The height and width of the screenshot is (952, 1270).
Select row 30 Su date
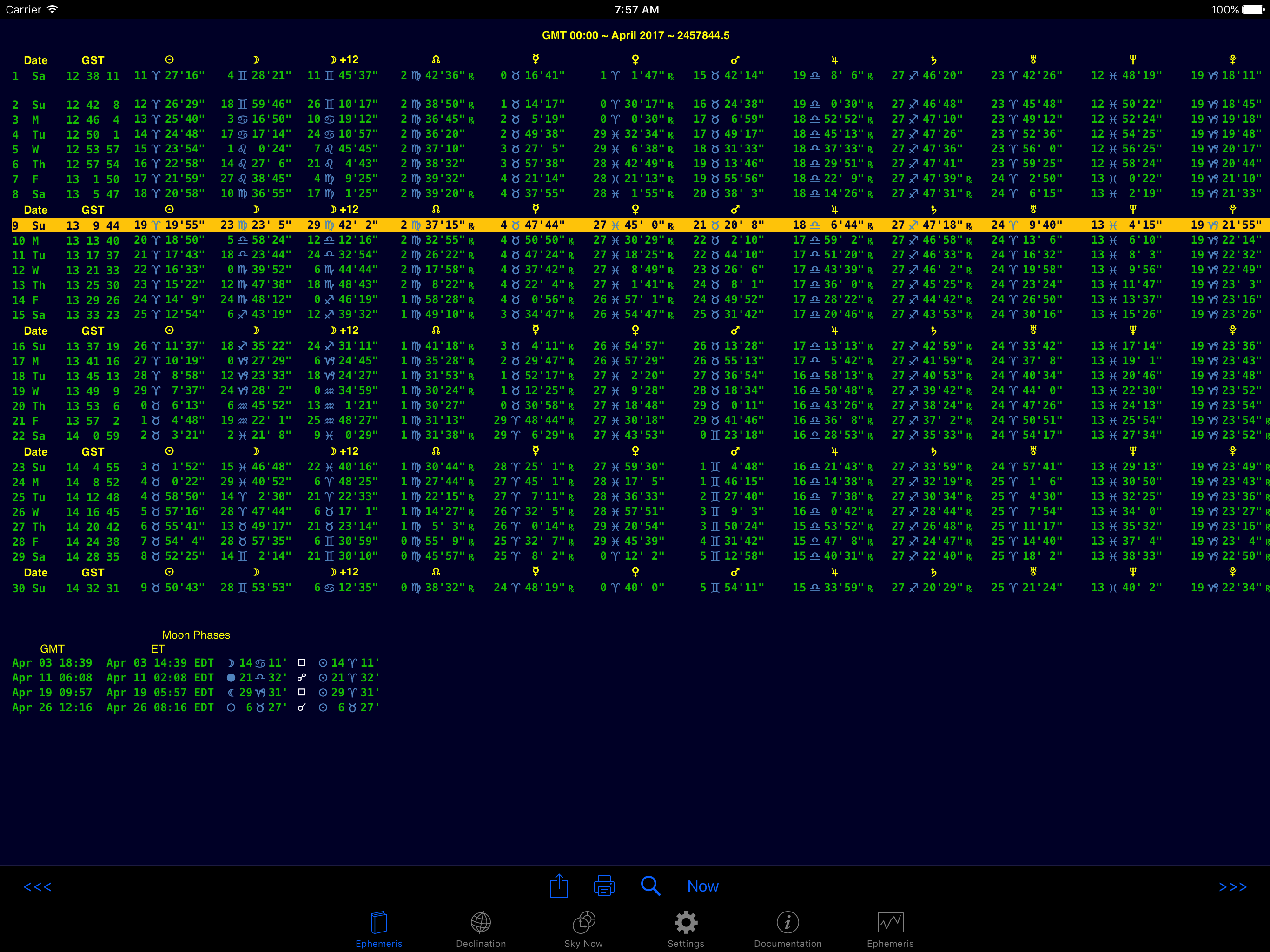pos(29,588)
